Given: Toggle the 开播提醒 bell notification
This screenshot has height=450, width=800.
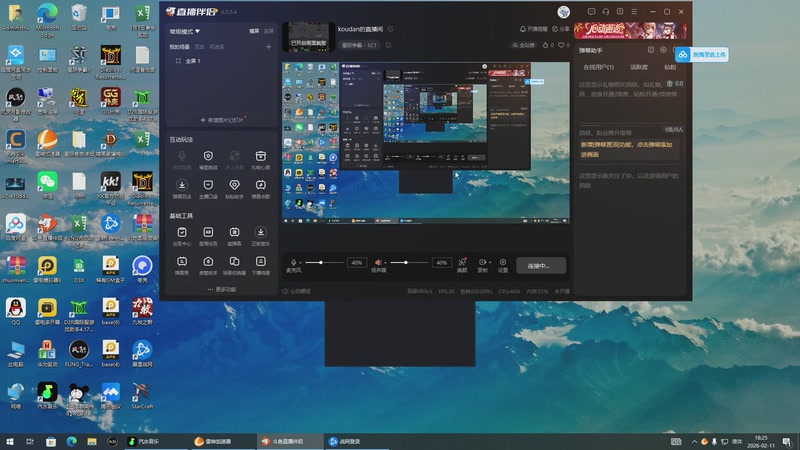Looking at the screenshot, I should coord(534,29).
